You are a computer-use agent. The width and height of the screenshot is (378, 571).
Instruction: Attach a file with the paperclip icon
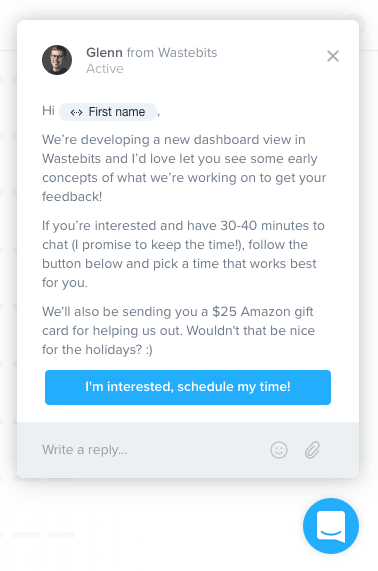(312, 450)
